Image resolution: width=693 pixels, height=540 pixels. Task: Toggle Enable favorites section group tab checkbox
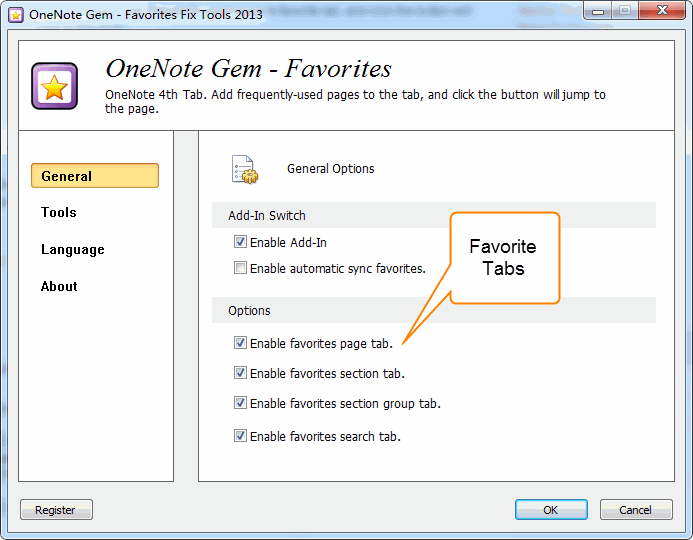tap(240, 403)
